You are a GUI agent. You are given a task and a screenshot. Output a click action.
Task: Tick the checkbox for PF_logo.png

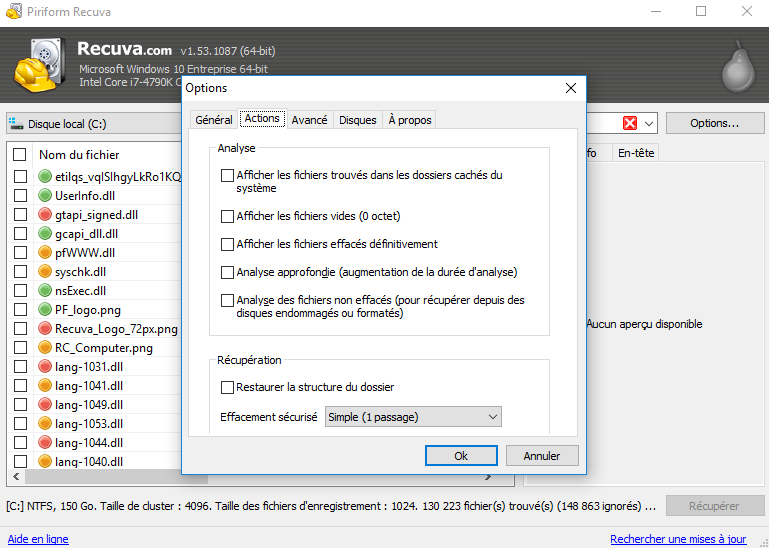20,310
